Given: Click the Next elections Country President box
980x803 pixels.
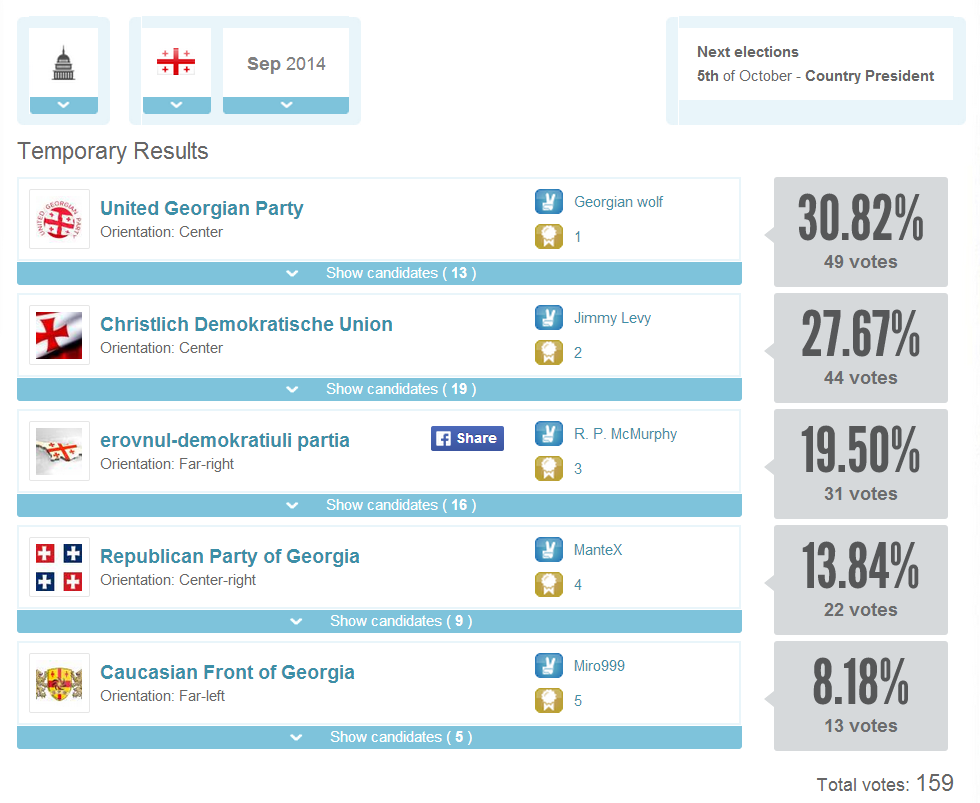Looking at the screenshot, I should [815, 65].
